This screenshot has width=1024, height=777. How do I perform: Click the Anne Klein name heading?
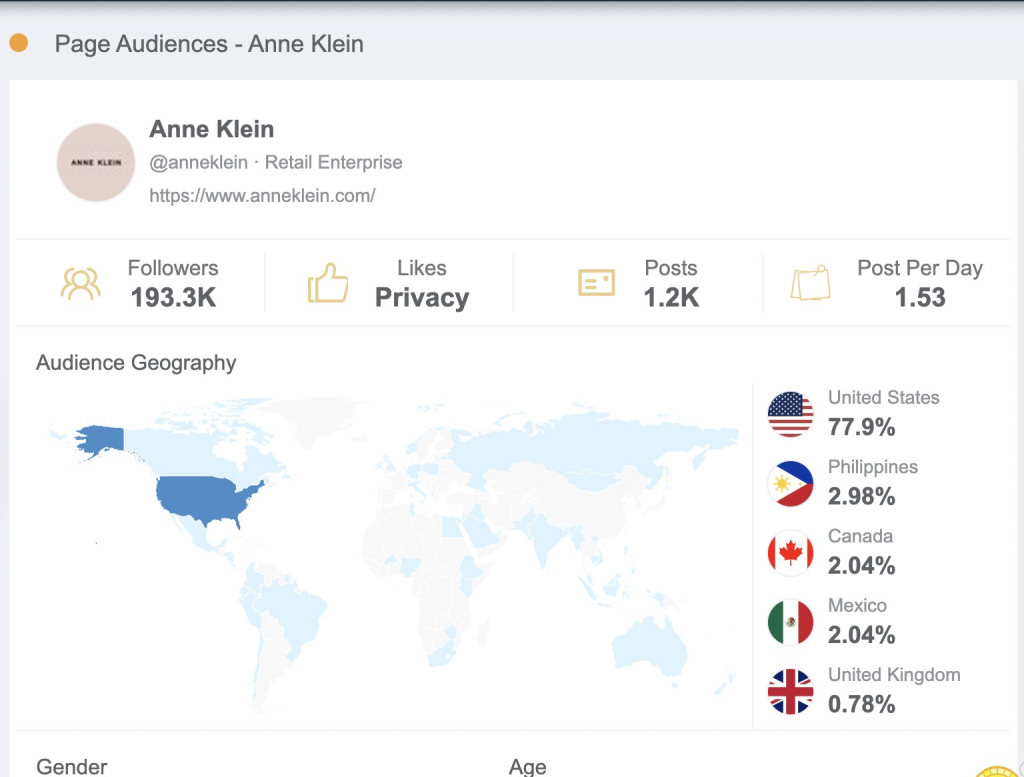coord(212,129)
